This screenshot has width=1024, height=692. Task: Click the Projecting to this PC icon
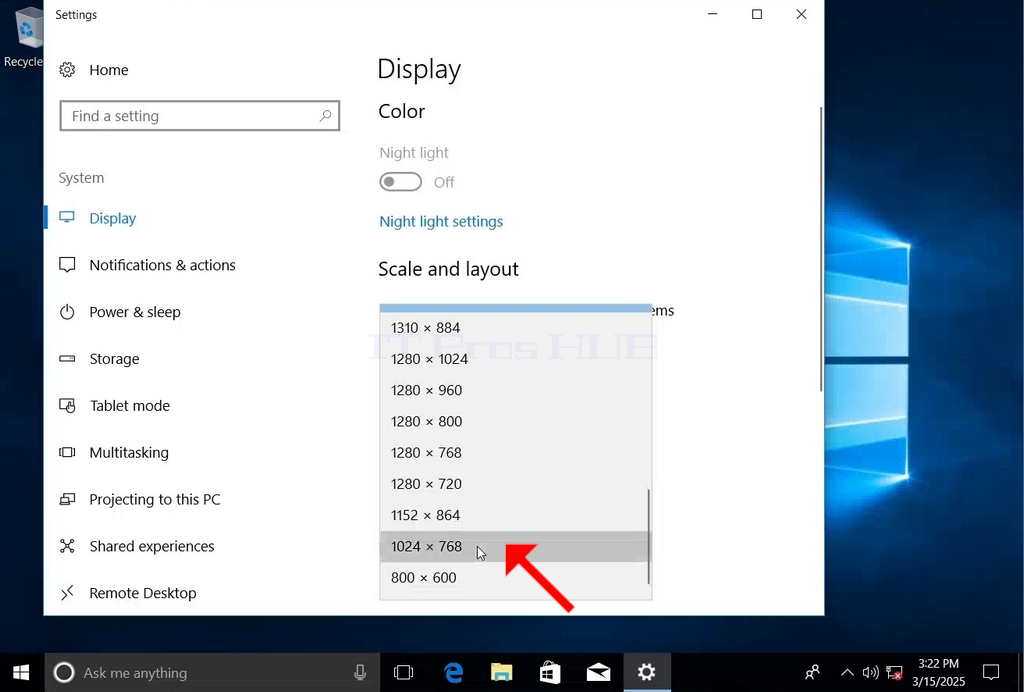point(67,499)
